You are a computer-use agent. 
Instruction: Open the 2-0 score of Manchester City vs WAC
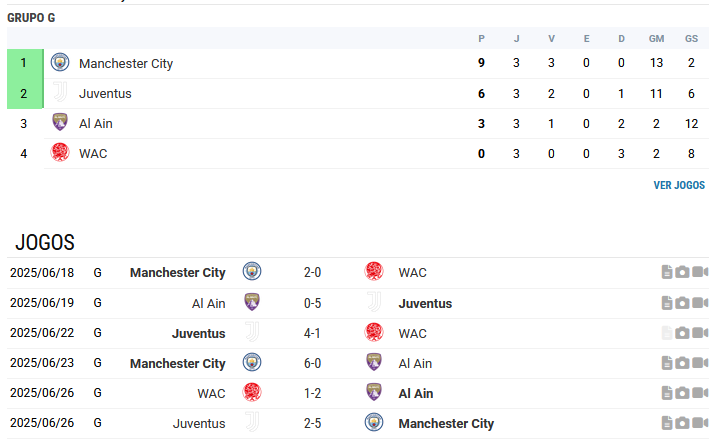pyautogui.click(x=312, y=273)
